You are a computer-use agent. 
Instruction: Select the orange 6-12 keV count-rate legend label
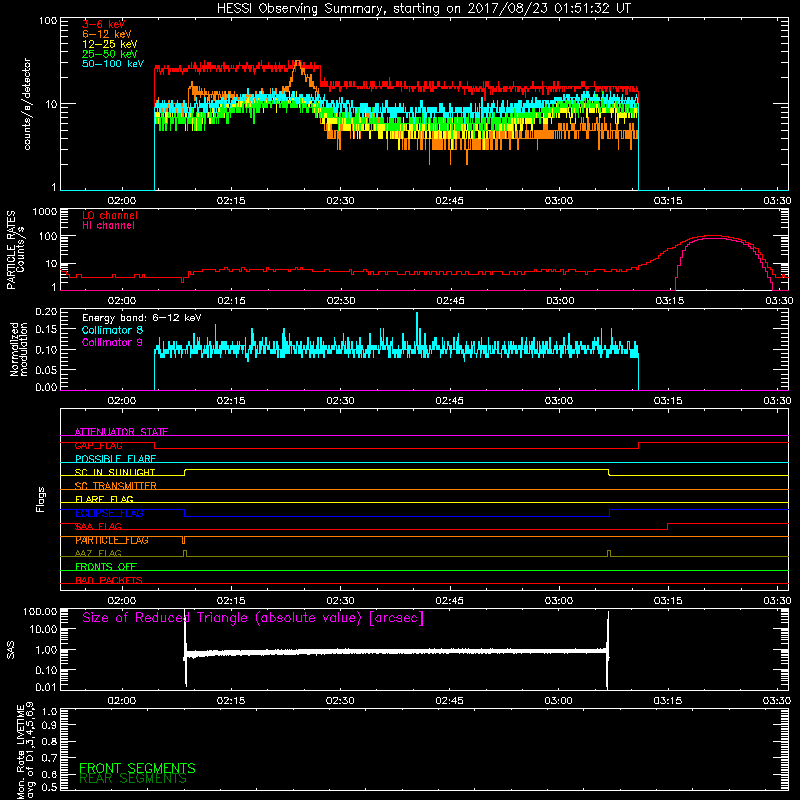(x=107, y=34)
